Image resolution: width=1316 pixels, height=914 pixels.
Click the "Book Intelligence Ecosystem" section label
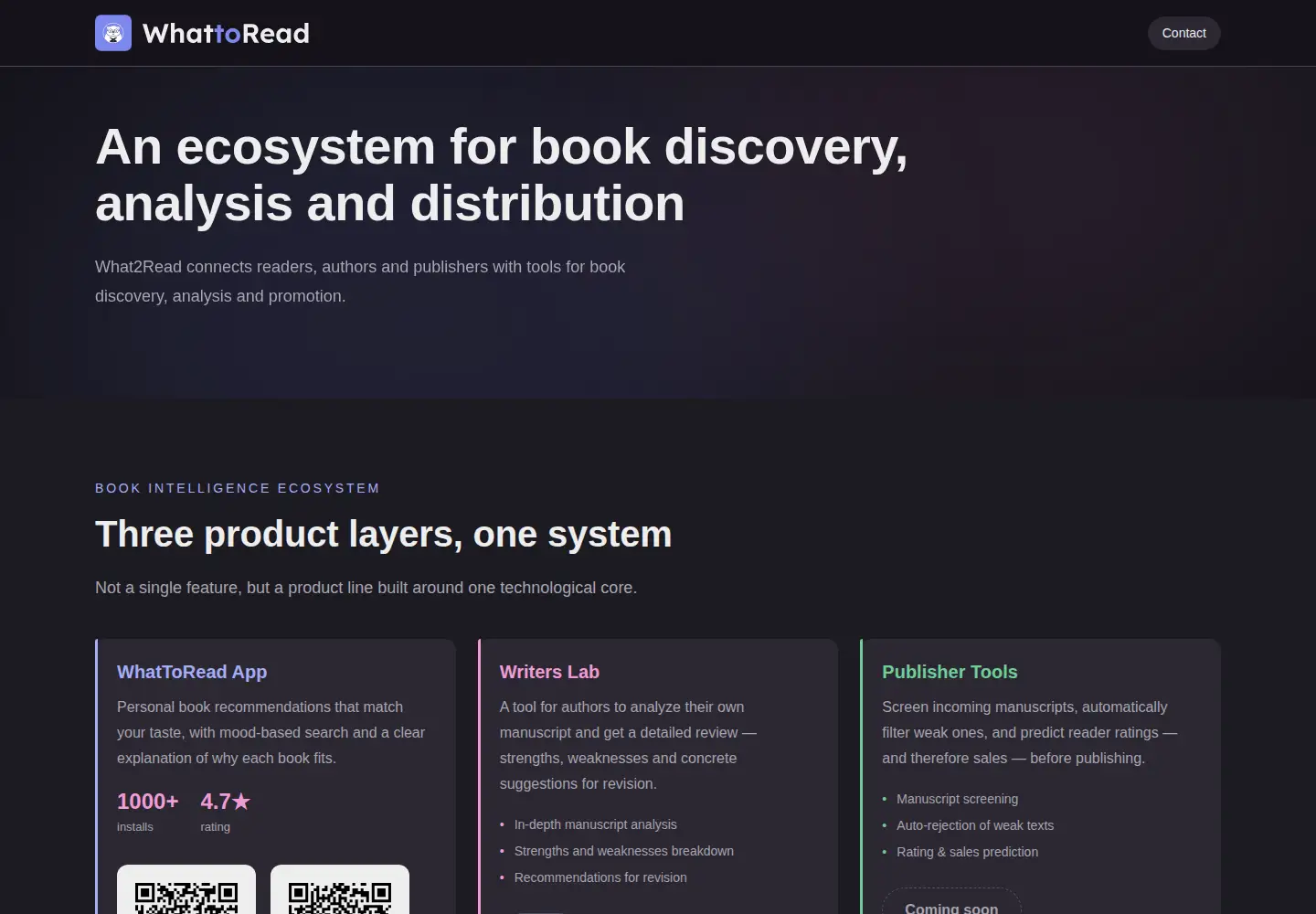tap(238, 488)
